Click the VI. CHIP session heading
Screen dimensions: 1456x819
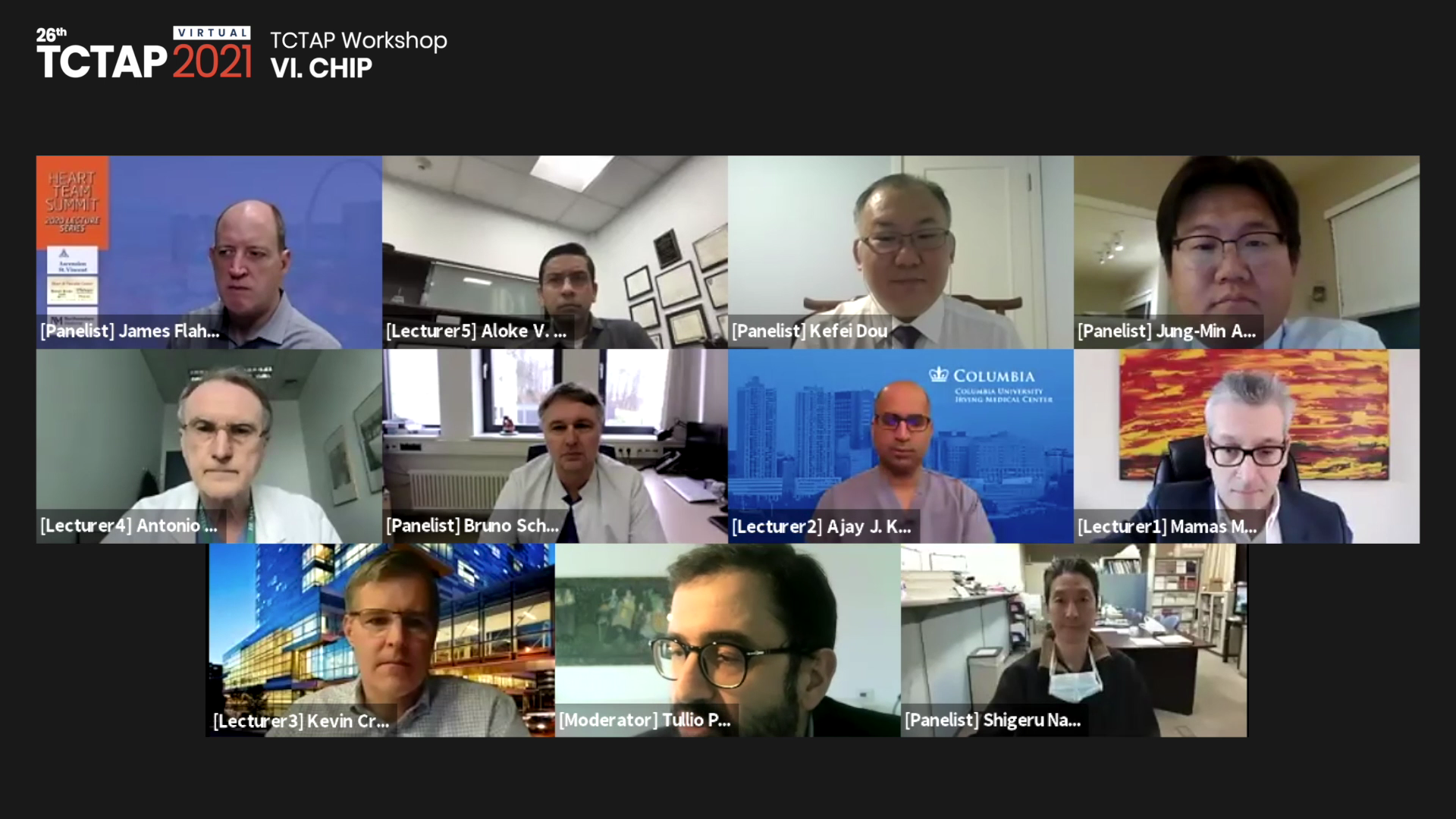[x=322, y=68]
